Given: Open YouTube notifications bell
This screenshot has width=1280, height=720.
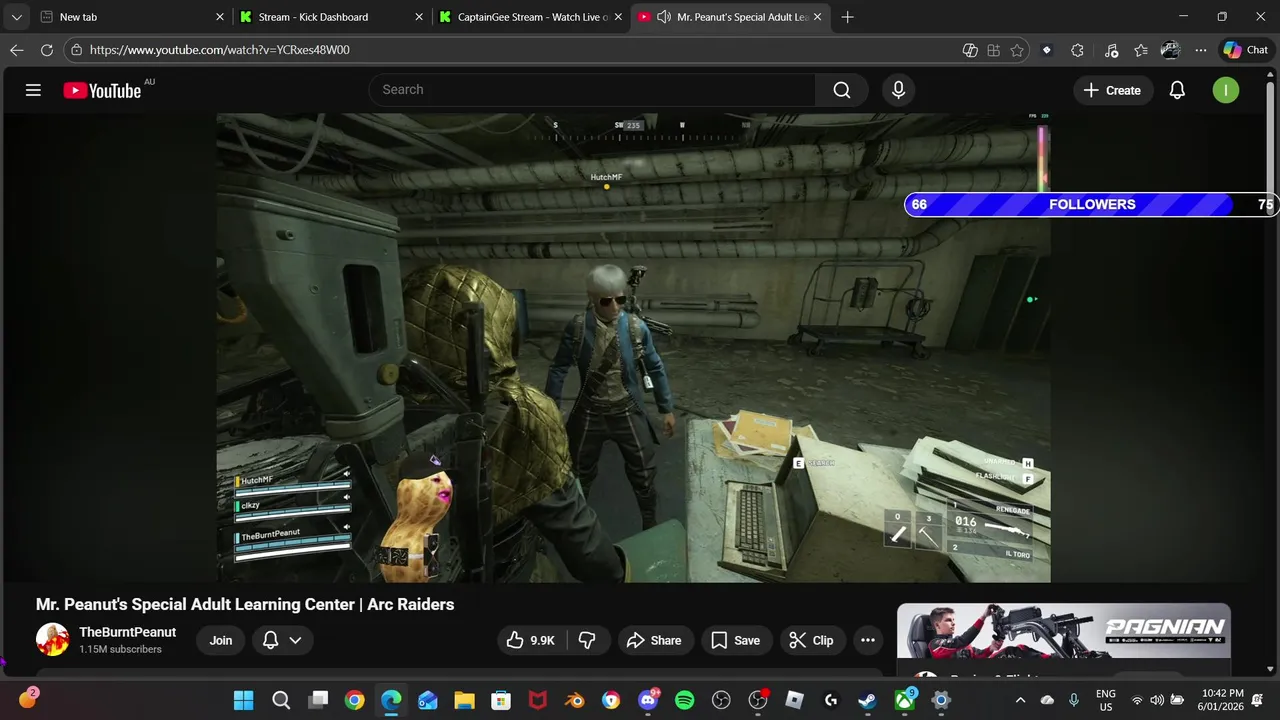Looking at the screenshot, I should click(1177, 90).
